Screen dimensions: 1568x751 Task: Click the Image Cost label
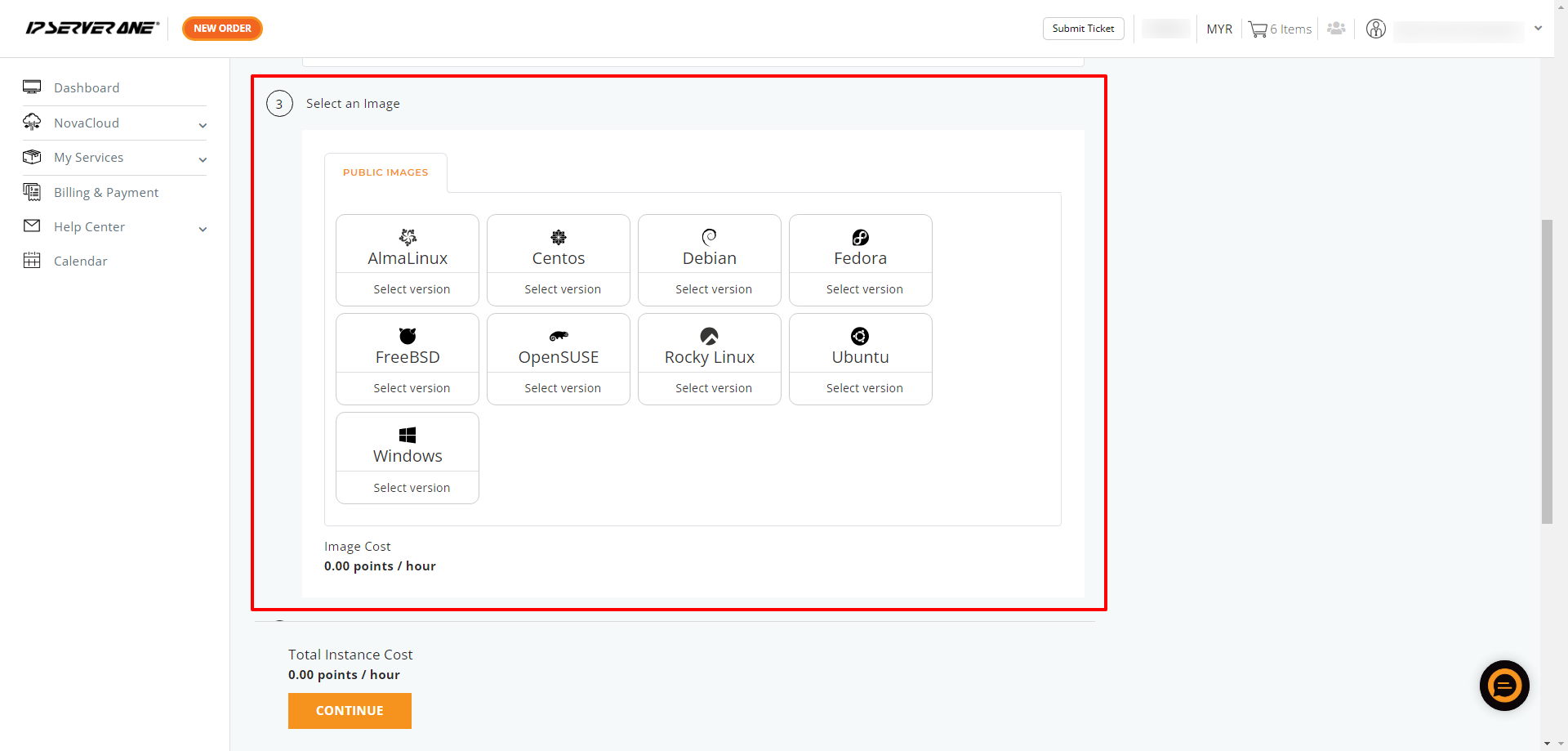[358, 547]
